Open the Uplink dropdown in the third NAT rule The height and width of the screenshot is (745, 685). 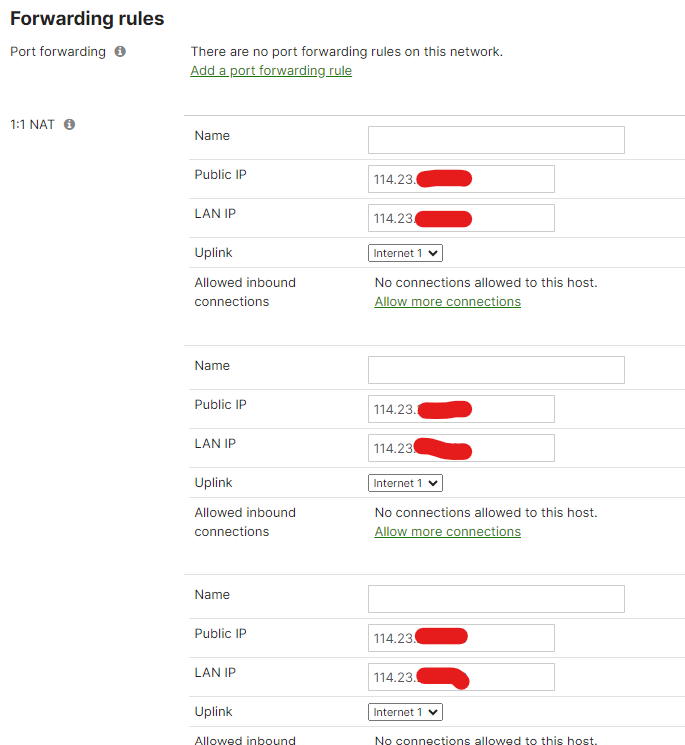(405, 712)
